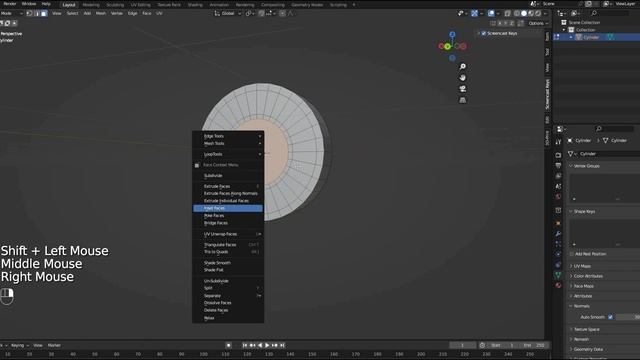Choose Delete Faces from the context menu
640x360 pixels.
point(228,310)
